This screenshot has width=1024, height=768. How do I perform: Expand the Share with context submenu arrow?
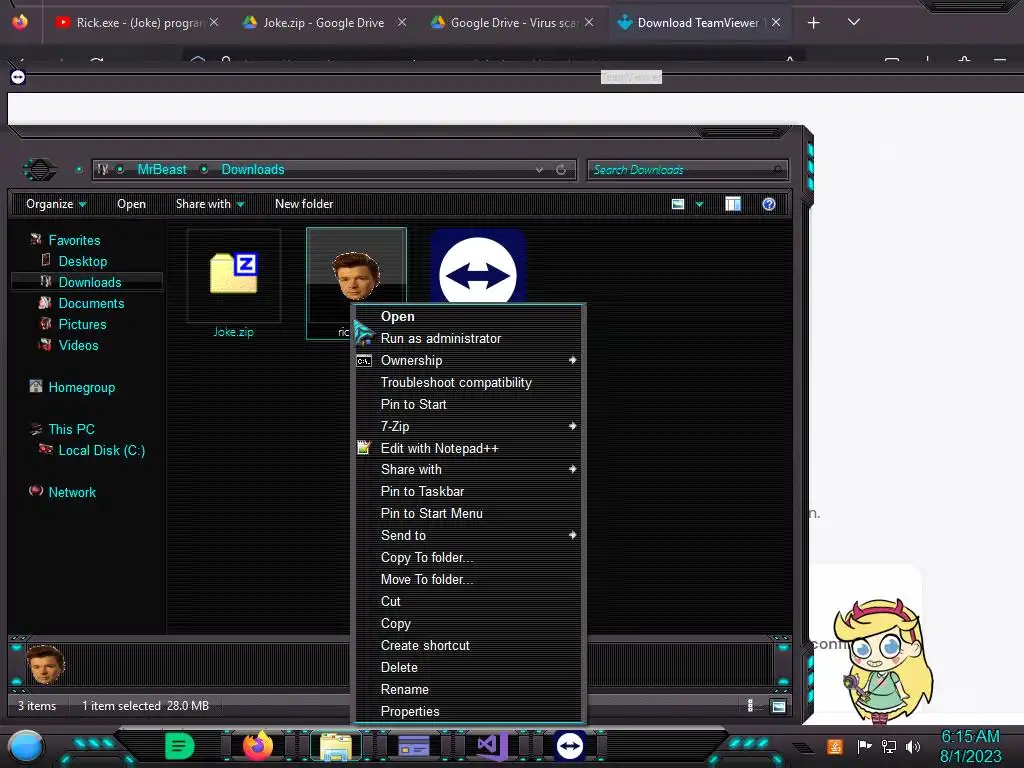pyautogui.click(x=573, y=470)
